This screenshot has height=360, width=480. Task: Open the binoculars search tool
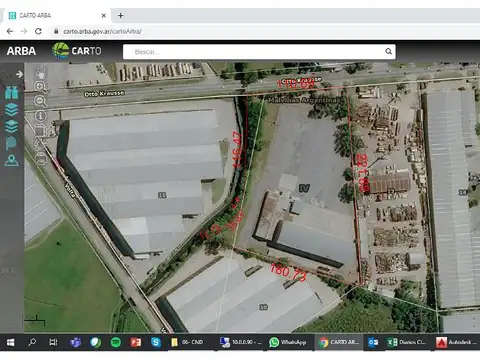12,93
